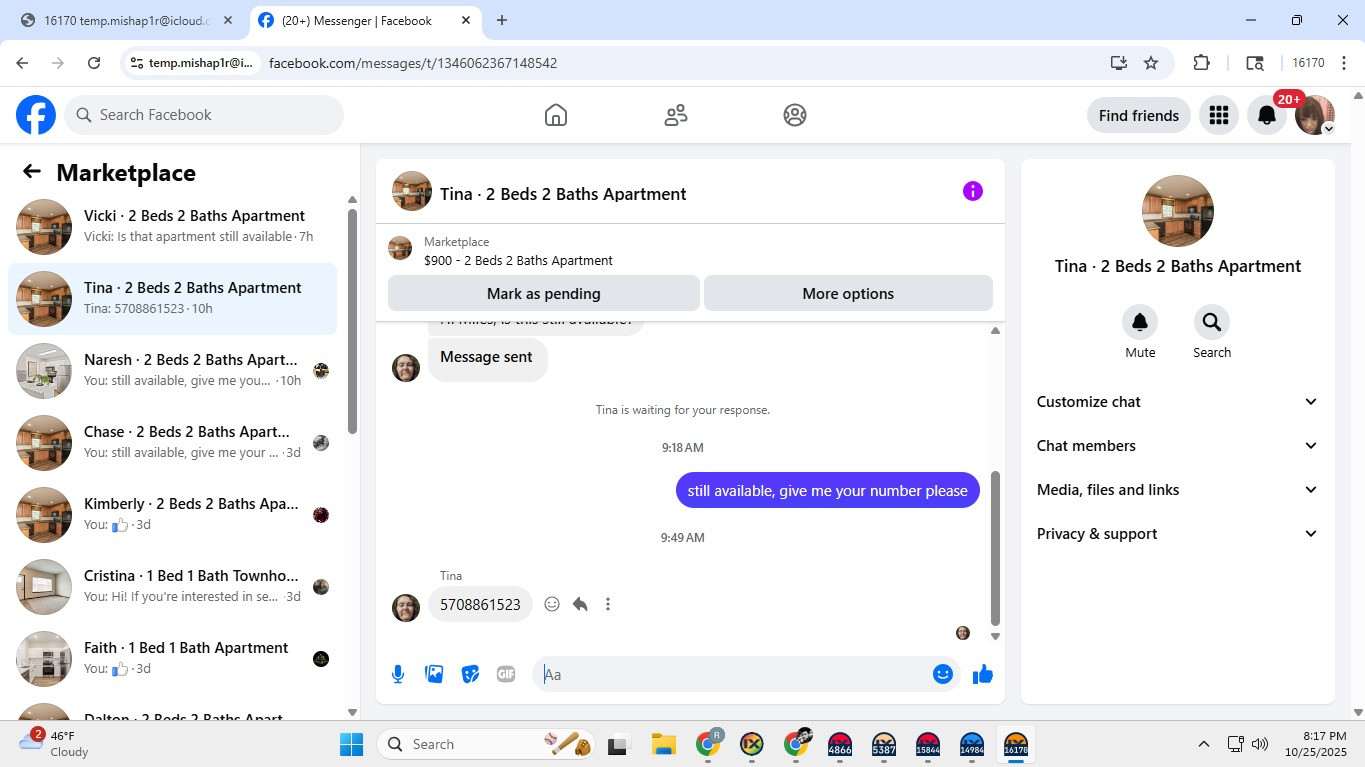Open File Explorer from the taskbar
Screen dimensions: 1365x767
(664, 744)
